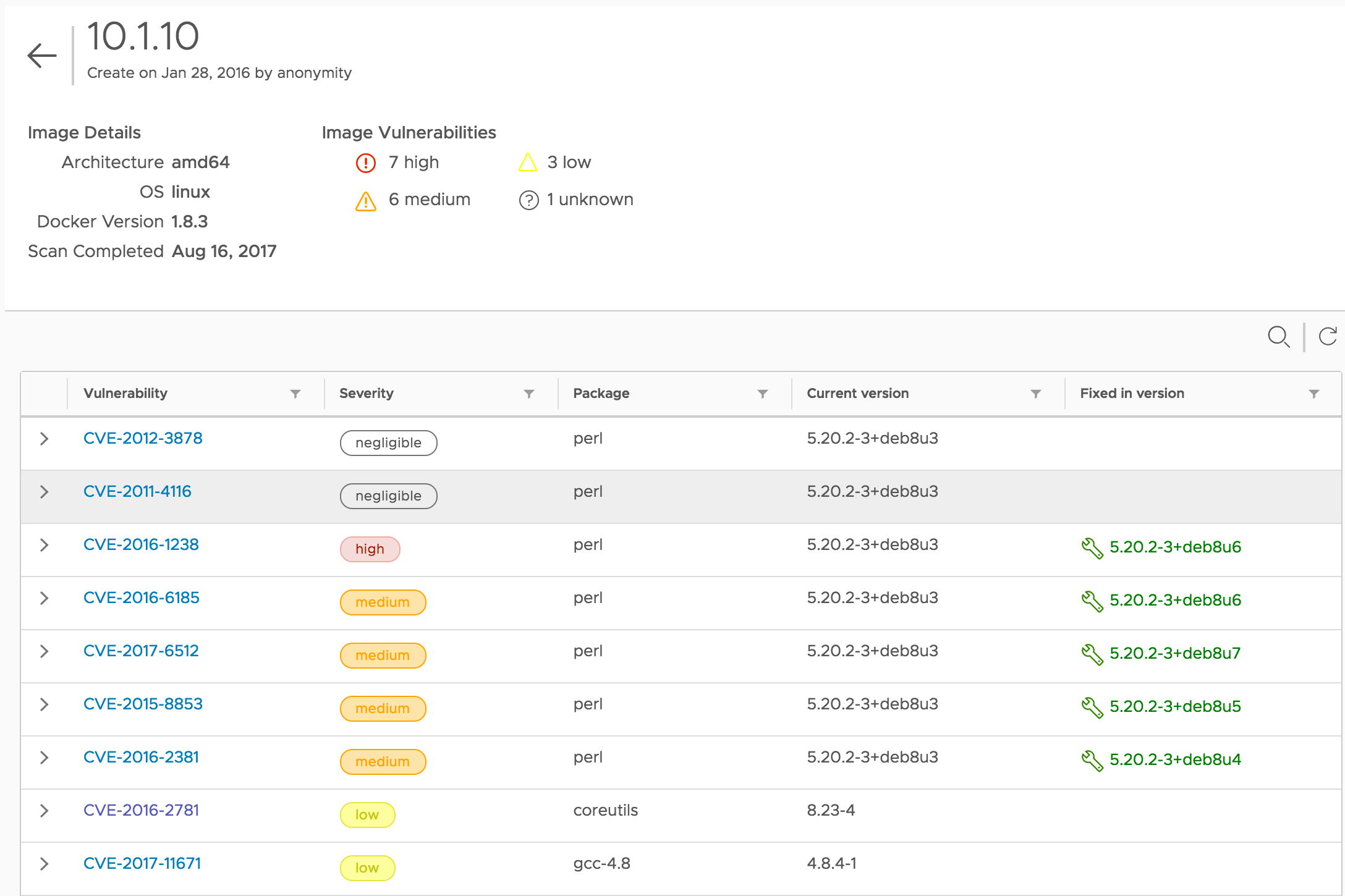Open the CVE-2011-4116 link
The image size is (1345, 896).
click(x=137, y=491)
